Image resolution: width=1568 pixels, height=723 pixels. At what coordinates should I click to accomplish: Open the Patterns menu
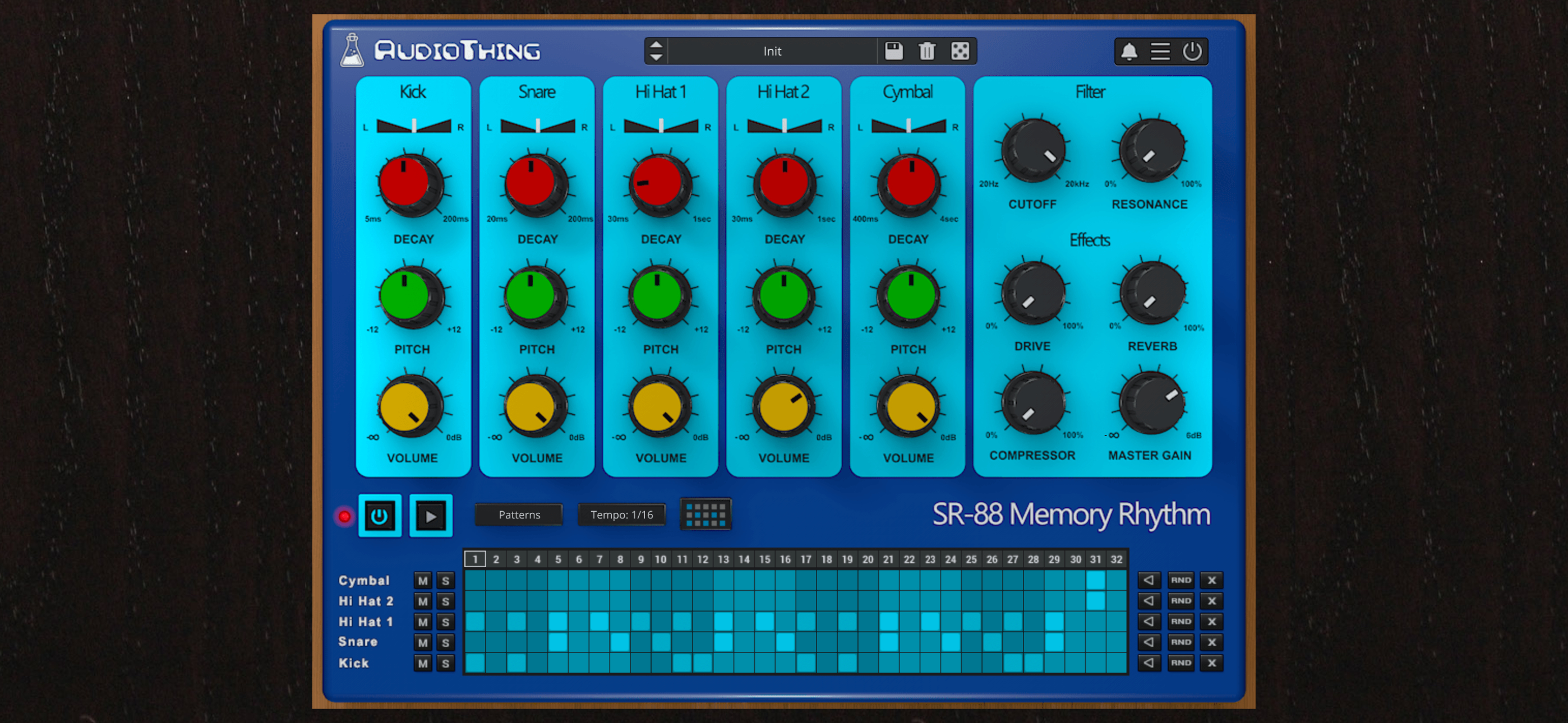[519, 515]
